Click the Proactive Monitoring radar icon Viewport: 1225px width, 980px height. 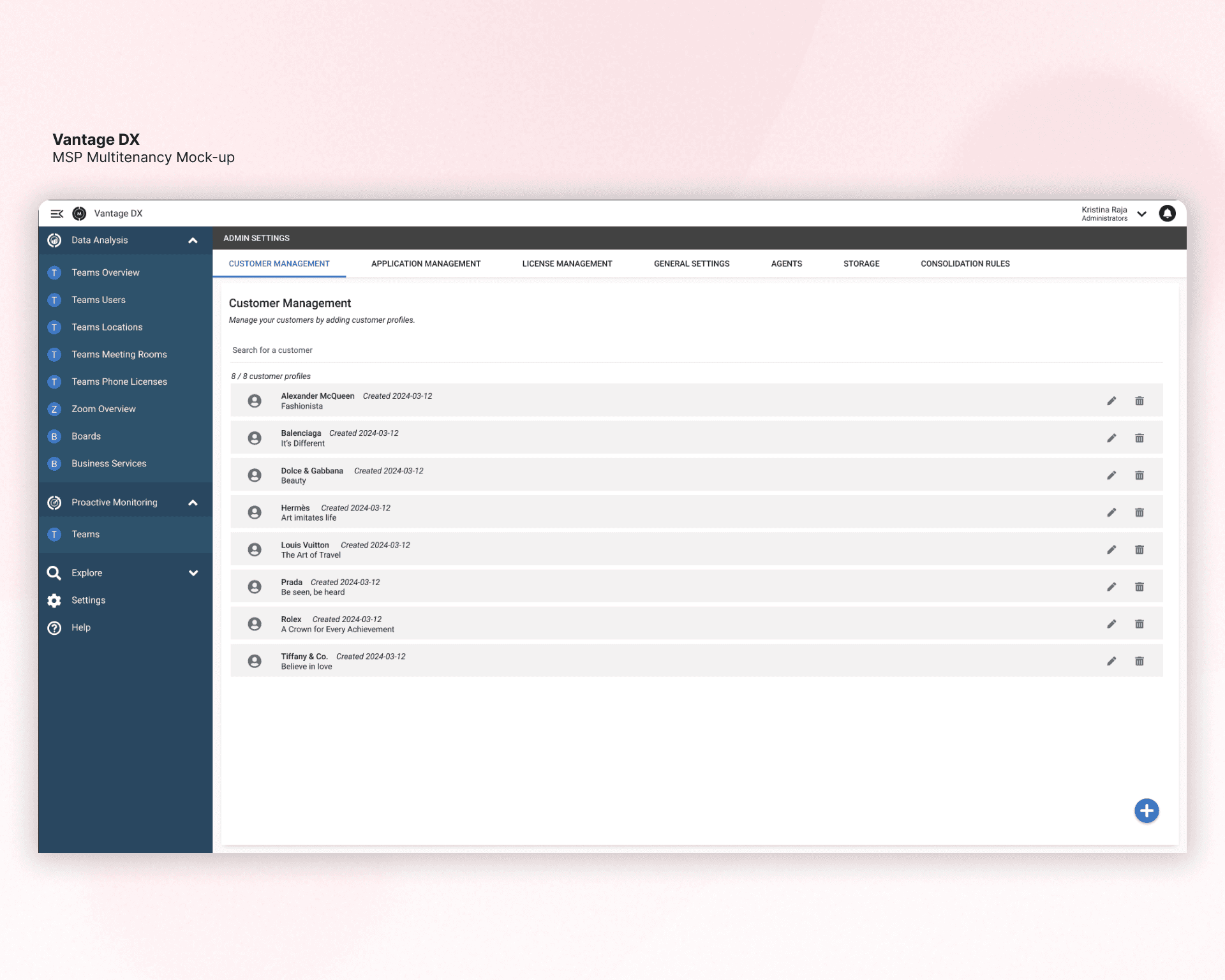click(54, 503)
